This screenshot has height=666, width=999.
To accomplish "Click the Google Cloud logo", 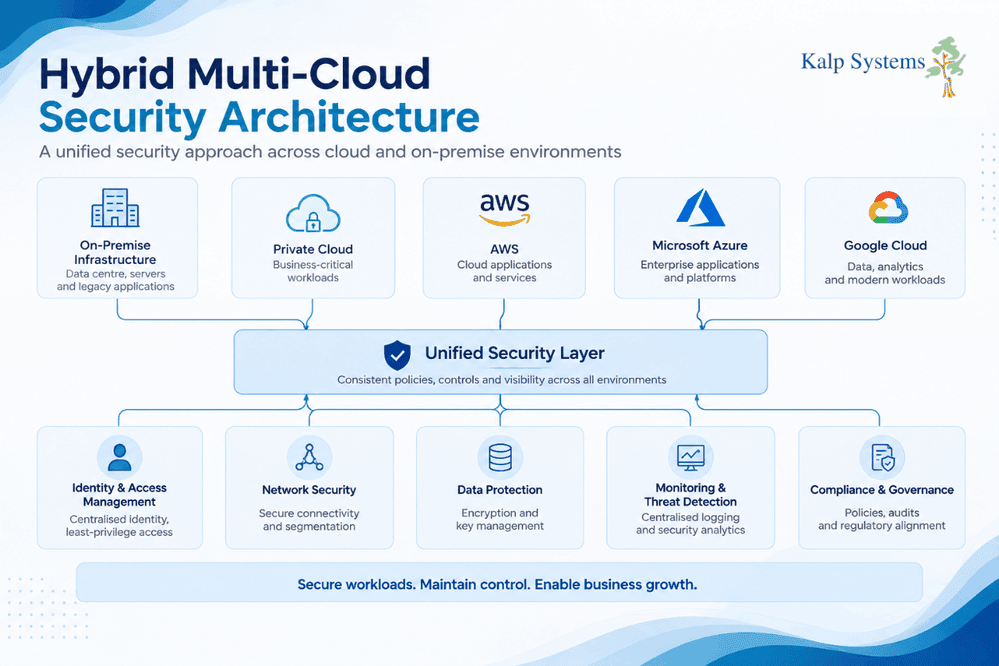I will (x=888, y=207).
